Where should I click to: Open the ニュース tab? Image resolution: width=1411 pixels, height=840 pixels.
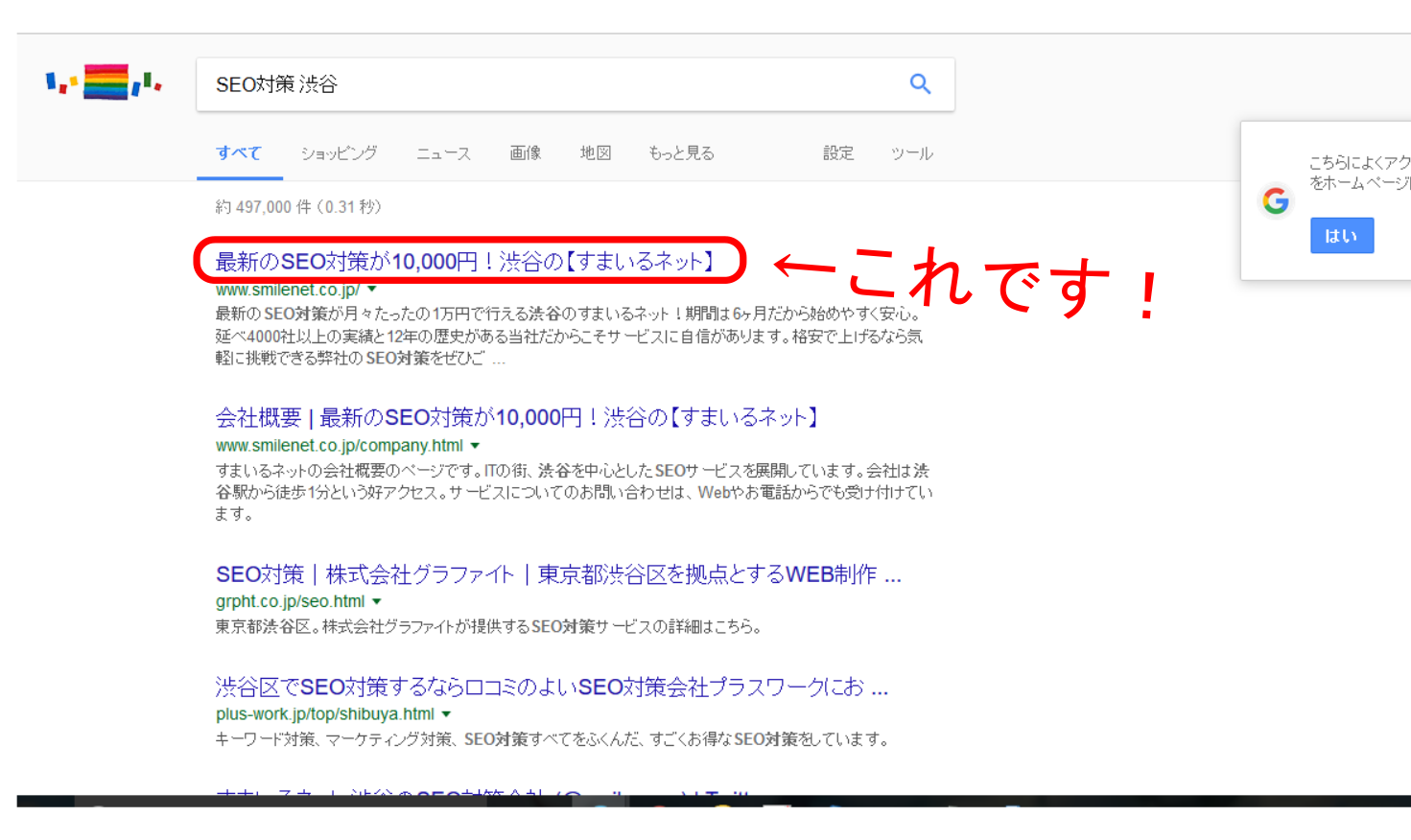pos(443,153)
